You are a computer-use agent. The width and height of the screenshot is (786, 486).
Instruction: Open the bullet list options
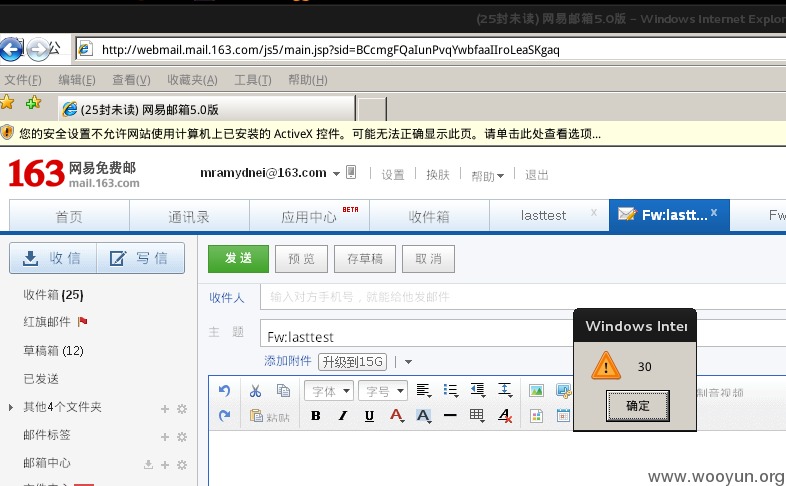click(451, 390)
